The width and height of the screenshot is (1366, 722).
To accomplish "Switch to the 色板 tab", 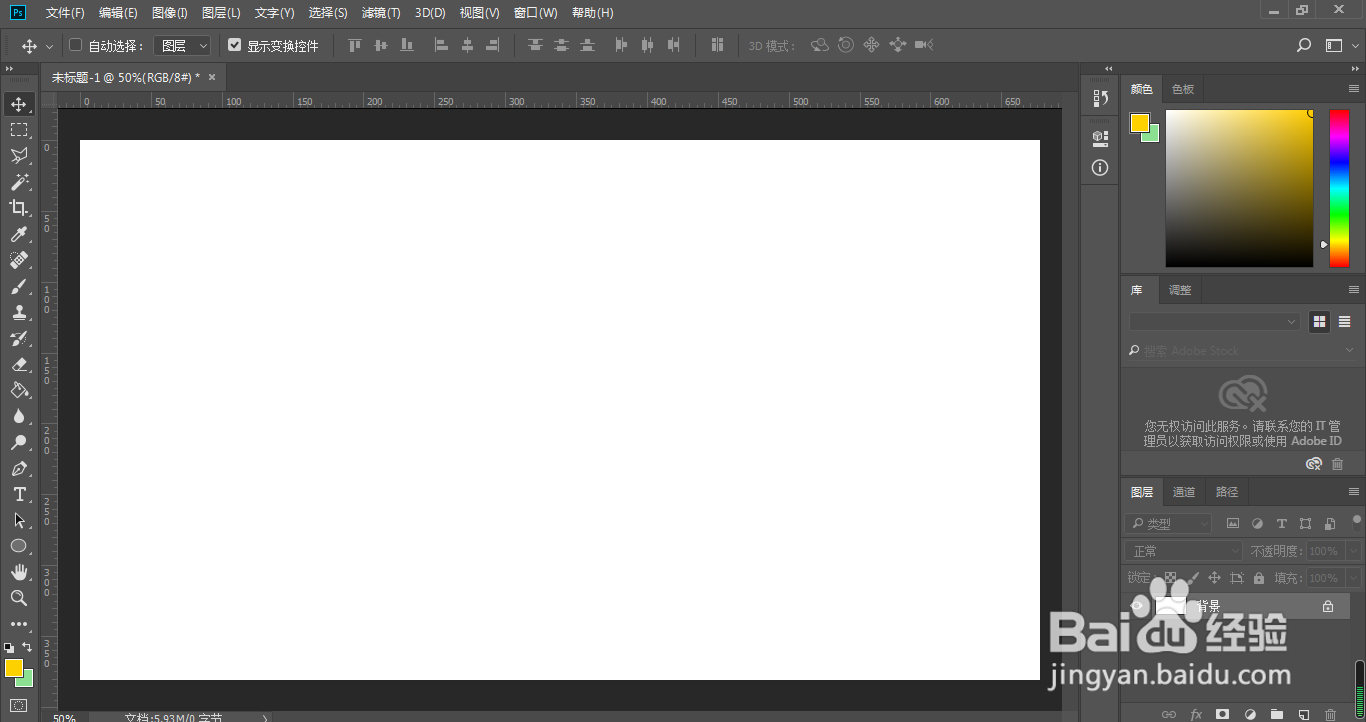I will (1183, 89).
